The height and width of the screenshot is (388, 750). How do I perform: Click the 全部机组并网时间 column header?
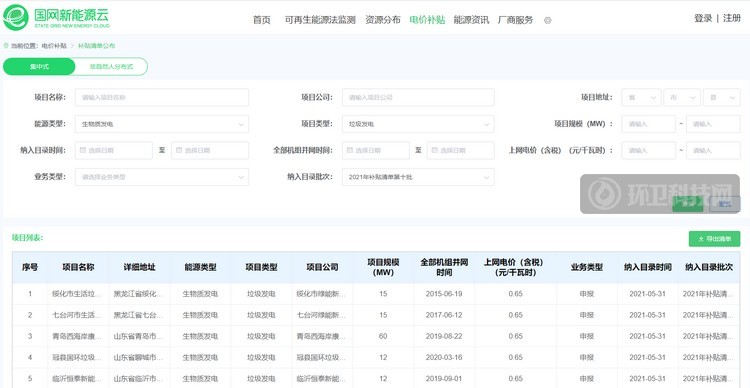[444, 267]
